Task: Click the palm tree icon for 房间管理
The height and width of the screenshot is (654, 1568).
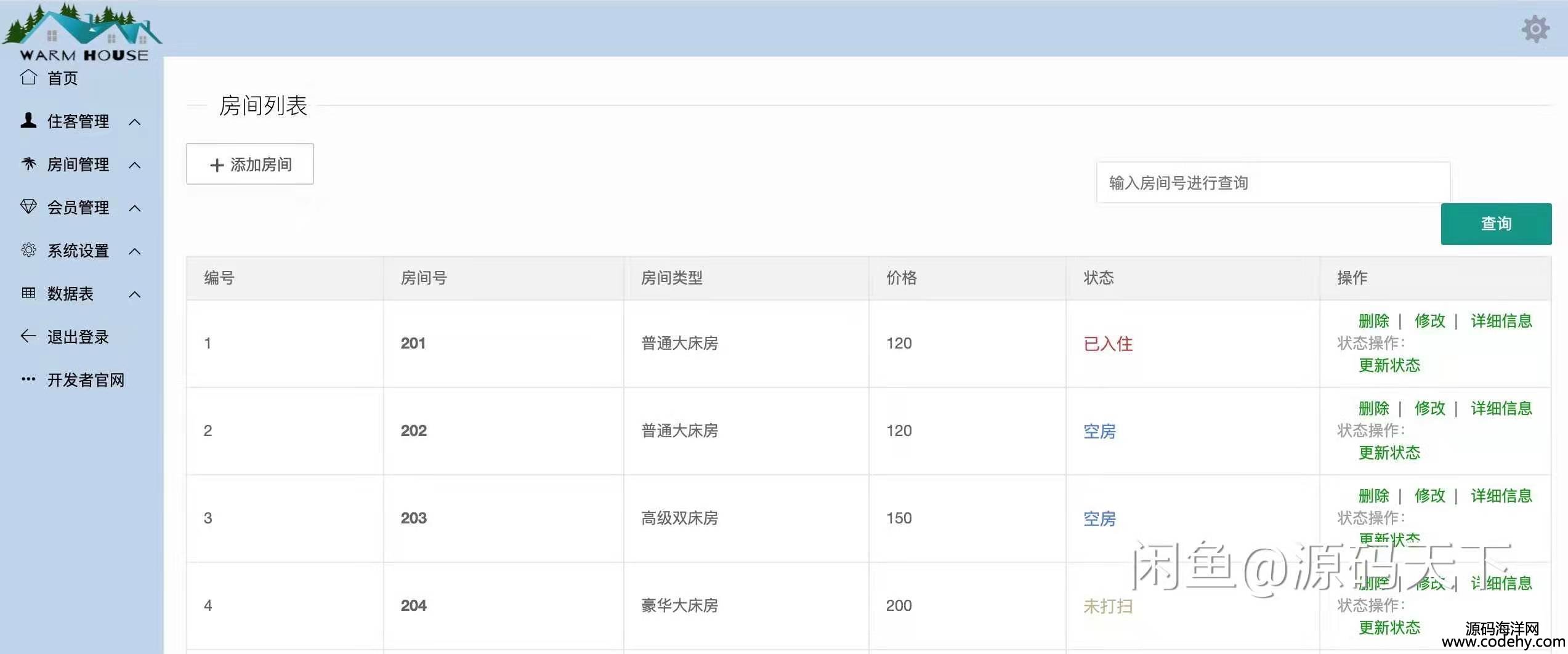Action: click(28, 164)
